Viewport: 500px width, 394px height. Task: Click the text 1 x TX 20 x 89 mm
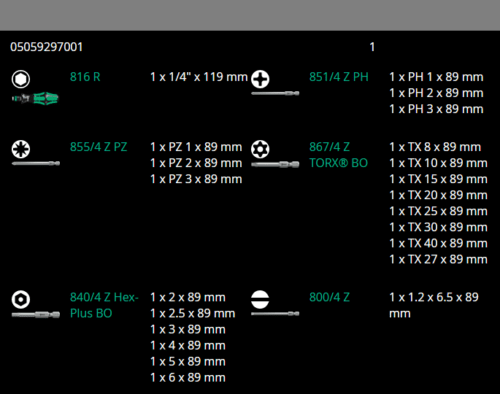[x=438, y=195]
